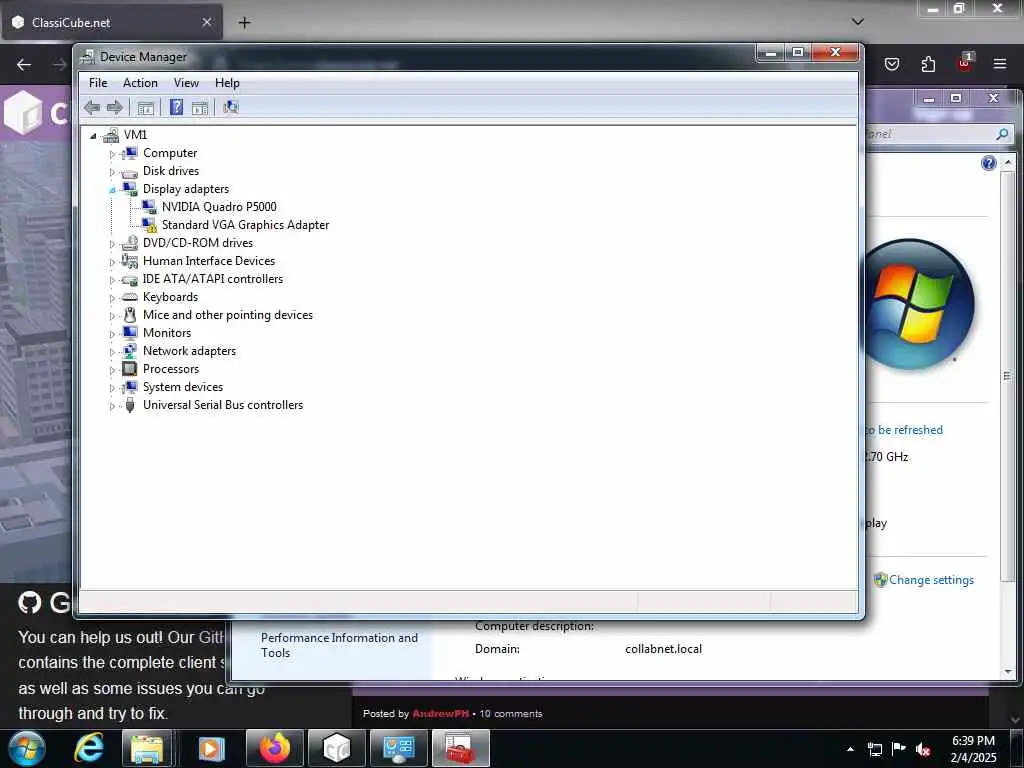The image size is (1024, 768).
Task: Click the Back arrow in Device Manager toolbar
Action: point(92,107)
